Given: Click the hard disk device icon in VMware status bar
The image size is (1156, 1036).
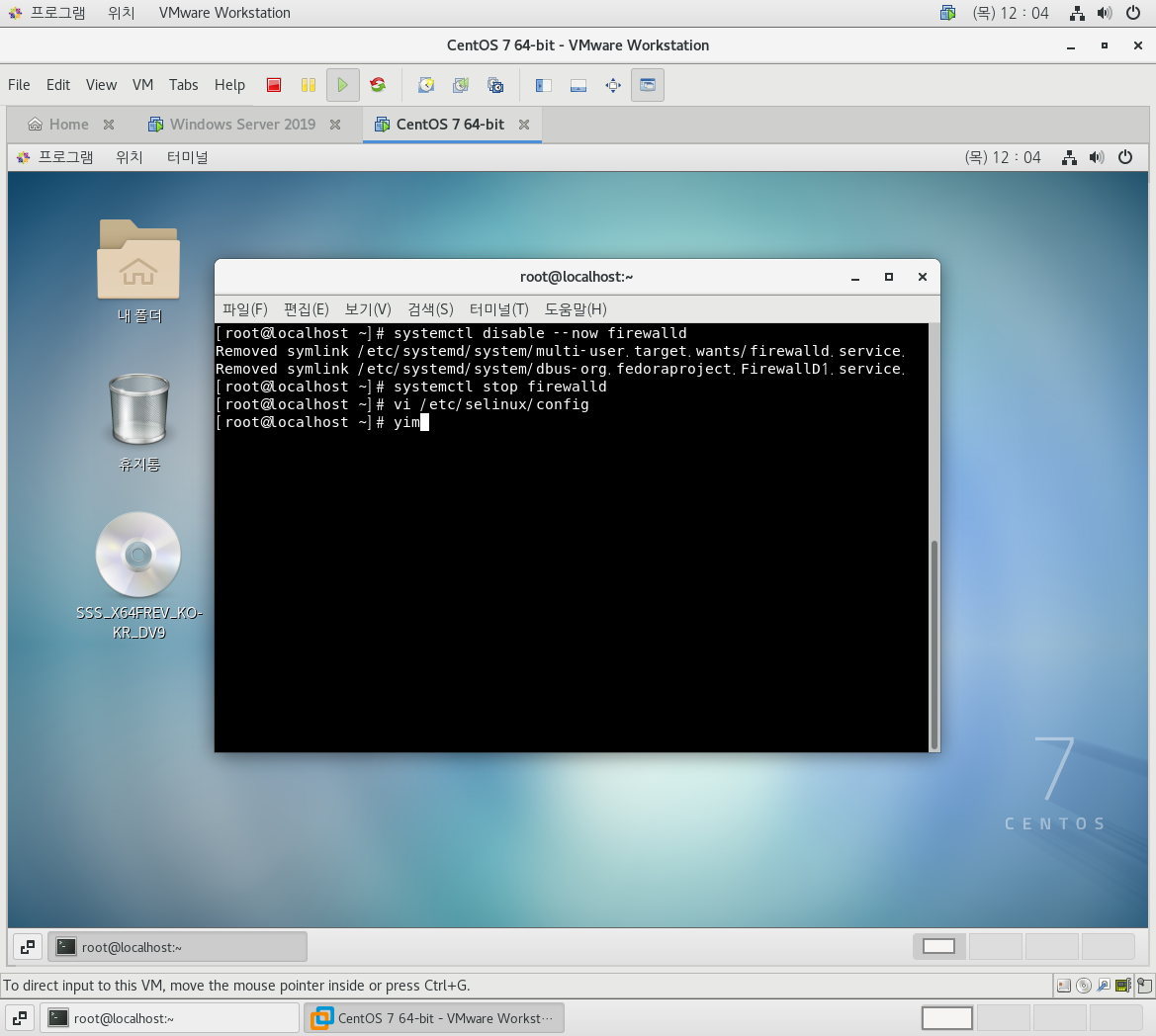Looking at the screenshot, I should (x=1064, y=986).
